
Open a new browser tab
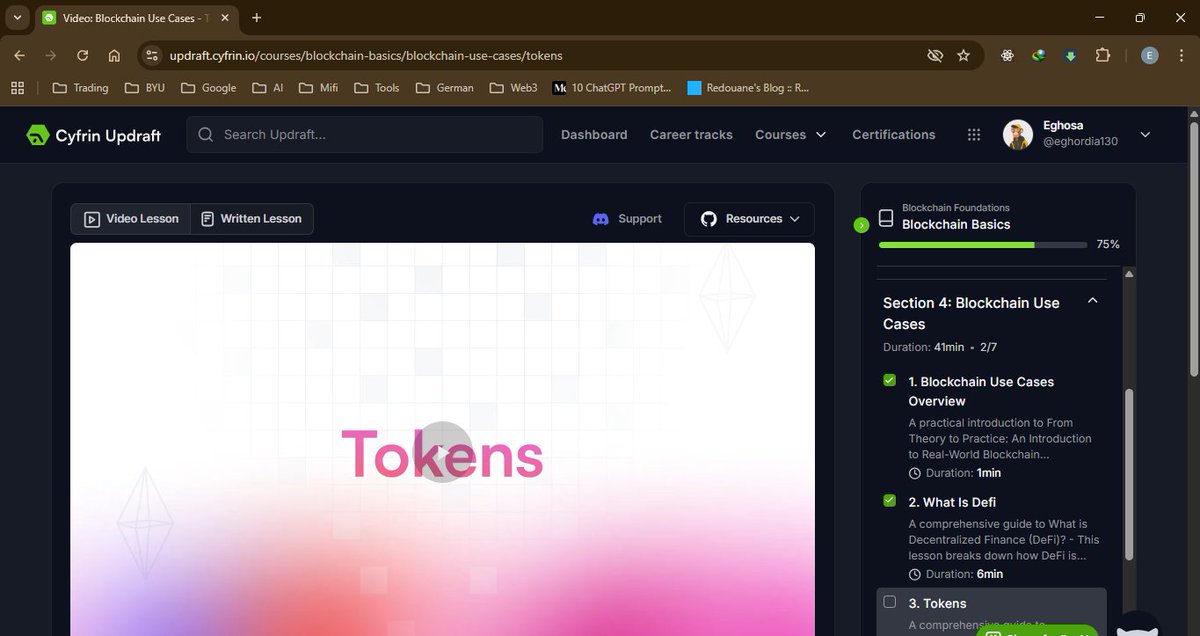coord(257,18)
